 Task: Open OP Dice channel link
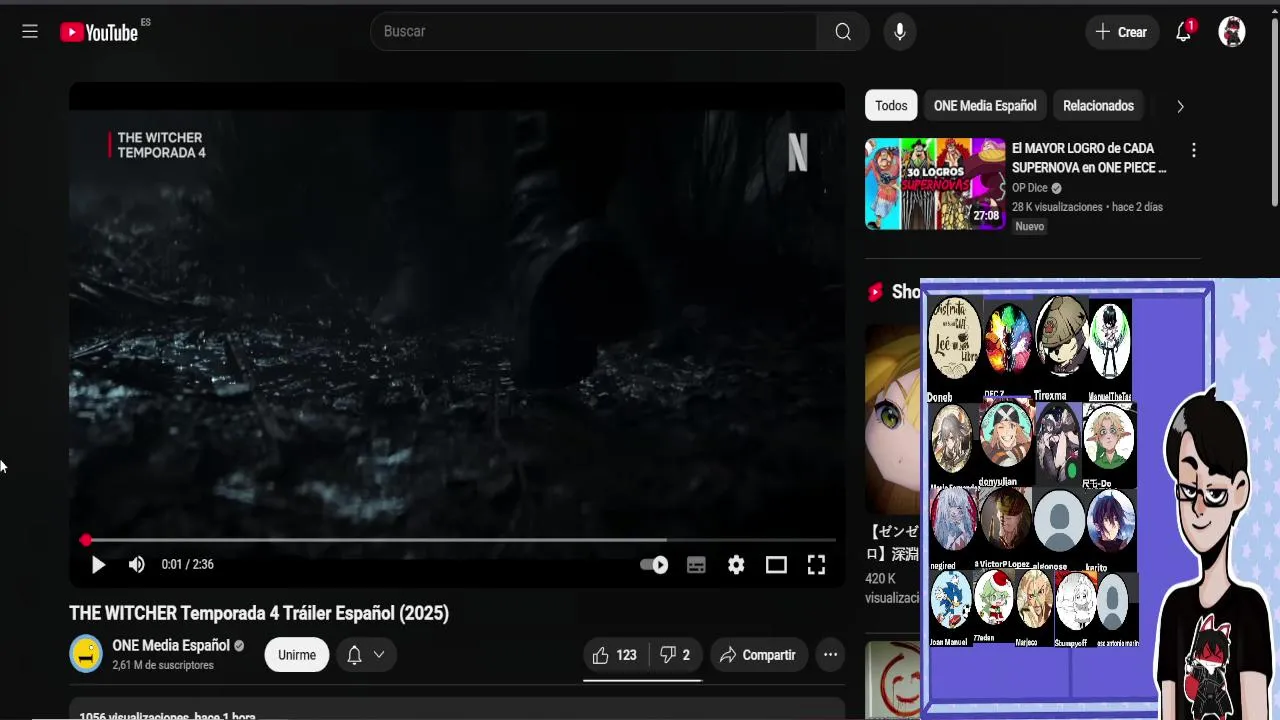coord(1030,188)
